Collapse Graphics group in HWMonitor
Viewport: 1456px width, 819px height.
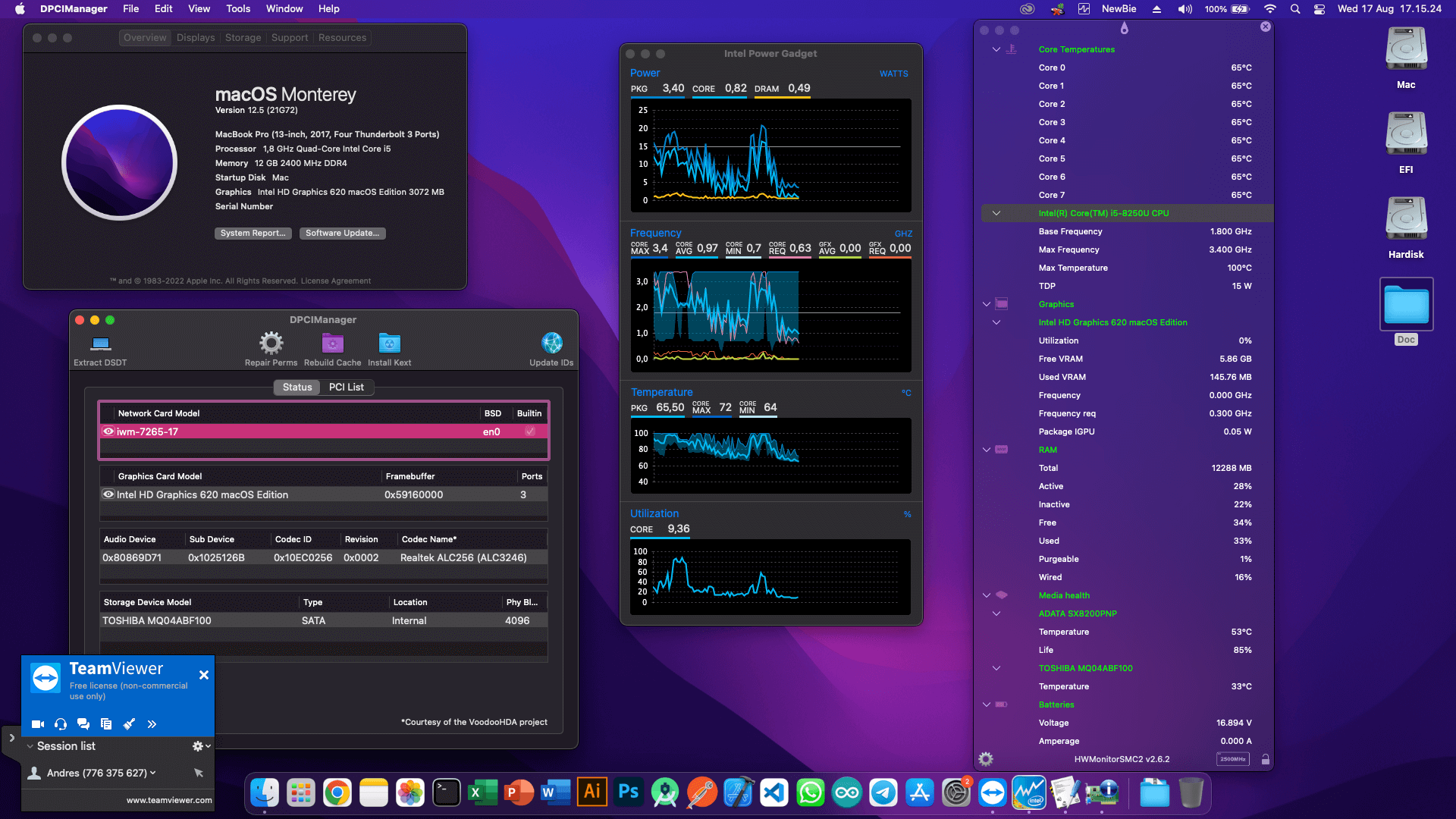tap(987, 304)
